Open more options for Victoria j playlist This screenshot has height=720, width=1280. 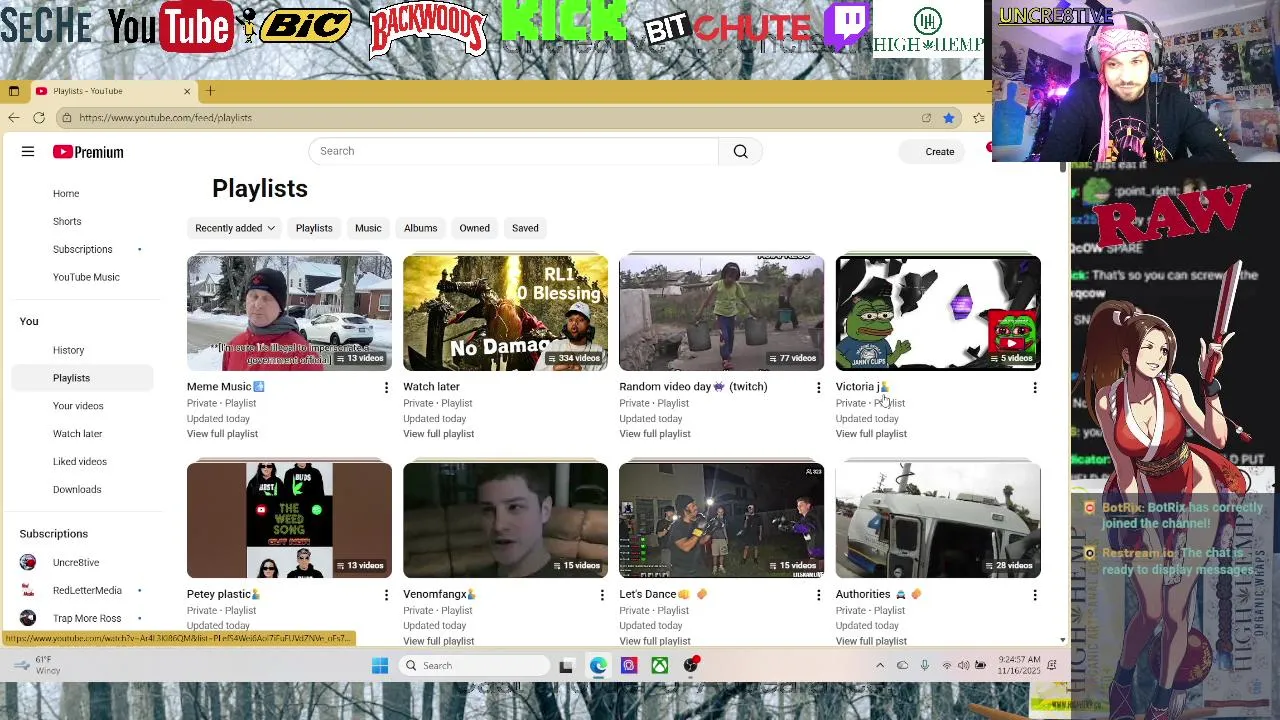(x=1034, y=387)
